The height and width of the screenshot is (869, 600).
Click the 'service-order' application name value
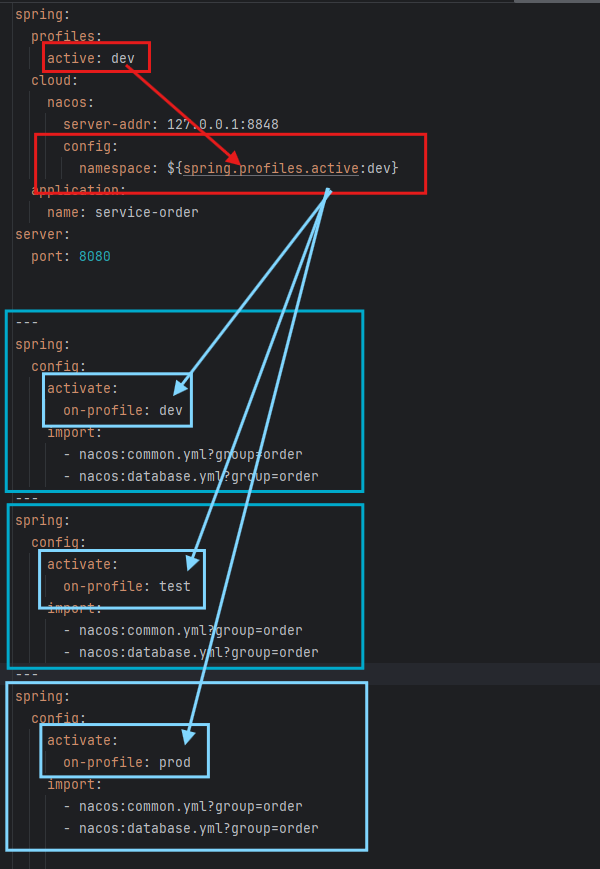click(146, 212)
